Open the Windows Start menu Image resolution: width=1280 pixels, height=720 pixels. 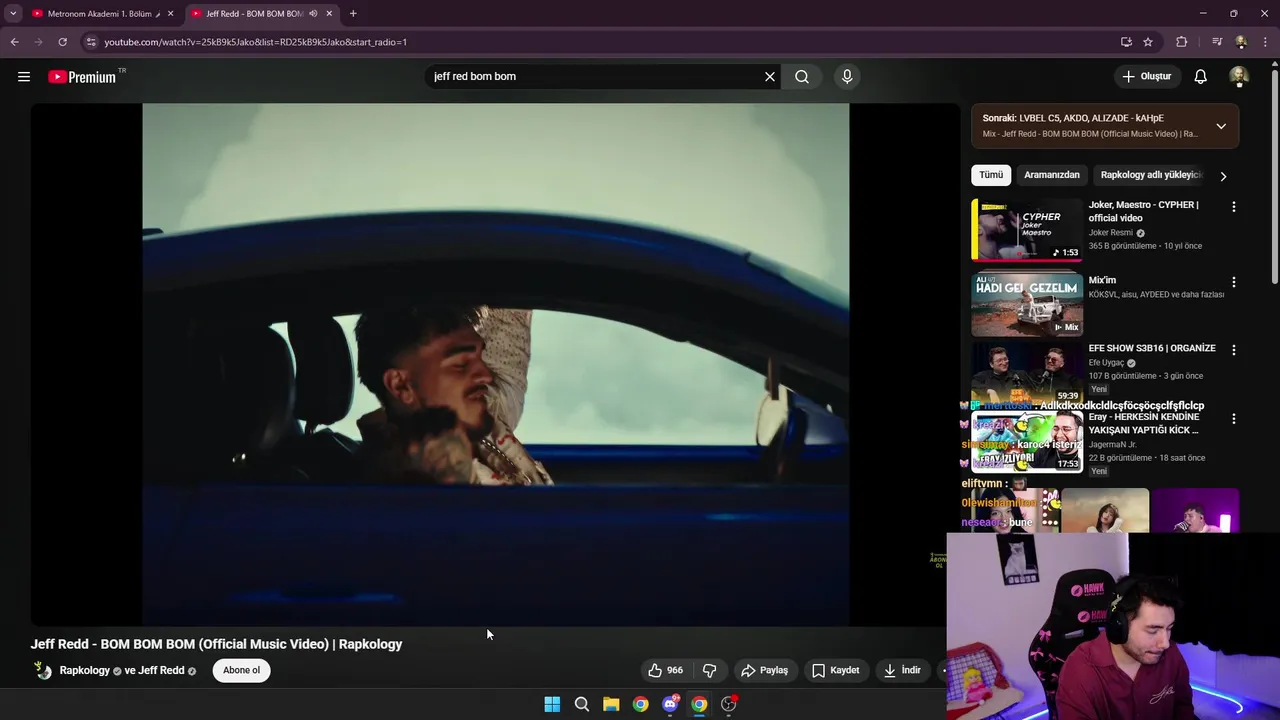[x=552, y=704]
